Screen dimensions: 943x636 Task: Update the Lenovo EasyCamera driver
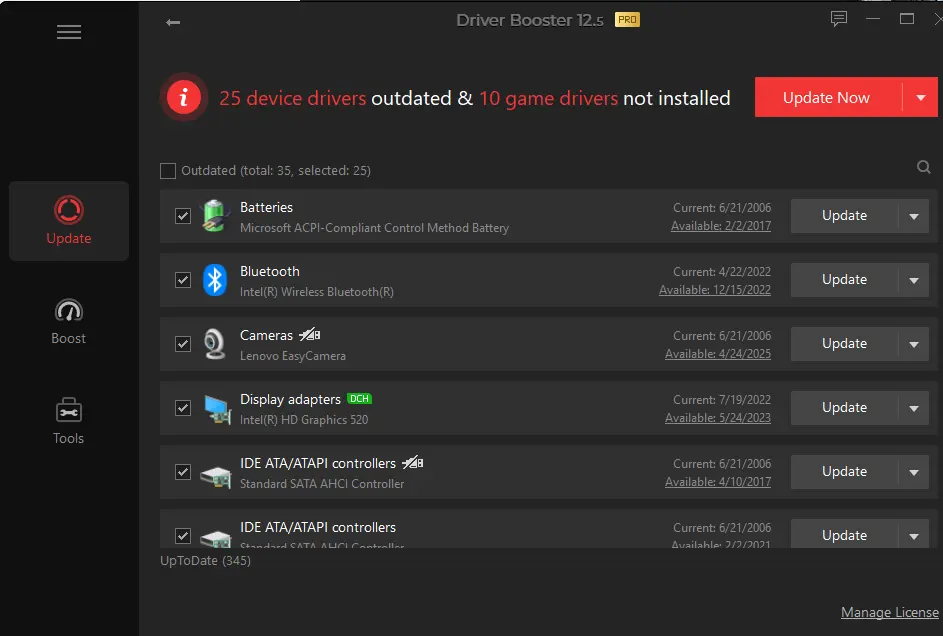point(844,344)
